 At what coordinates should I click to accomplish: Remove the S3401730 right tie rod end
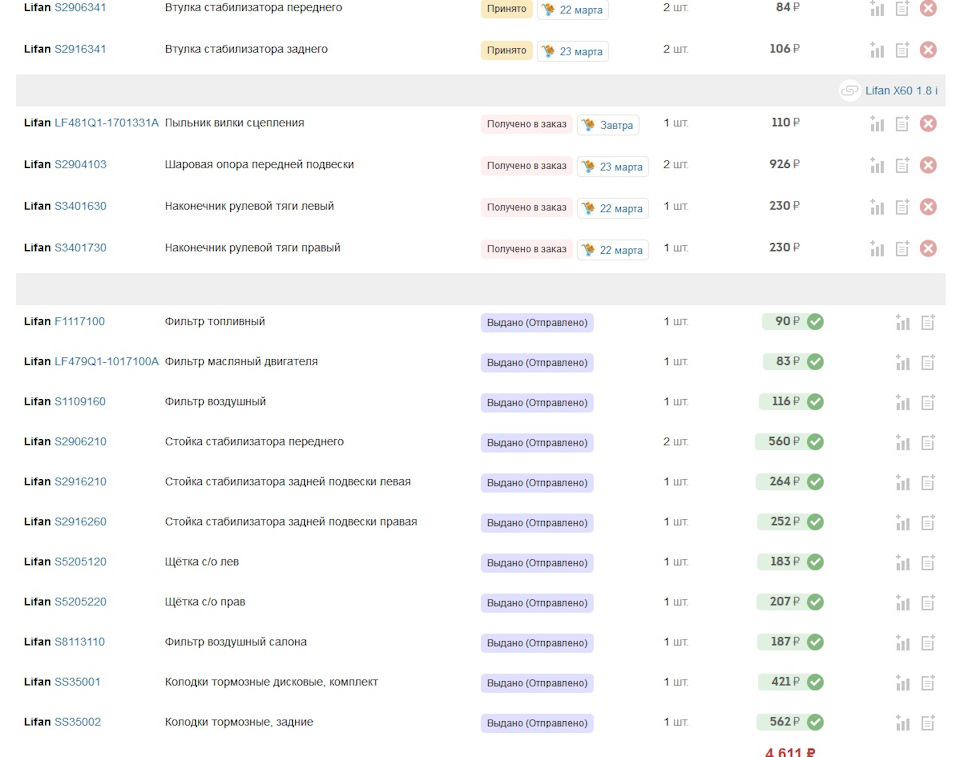pos(928,249)
